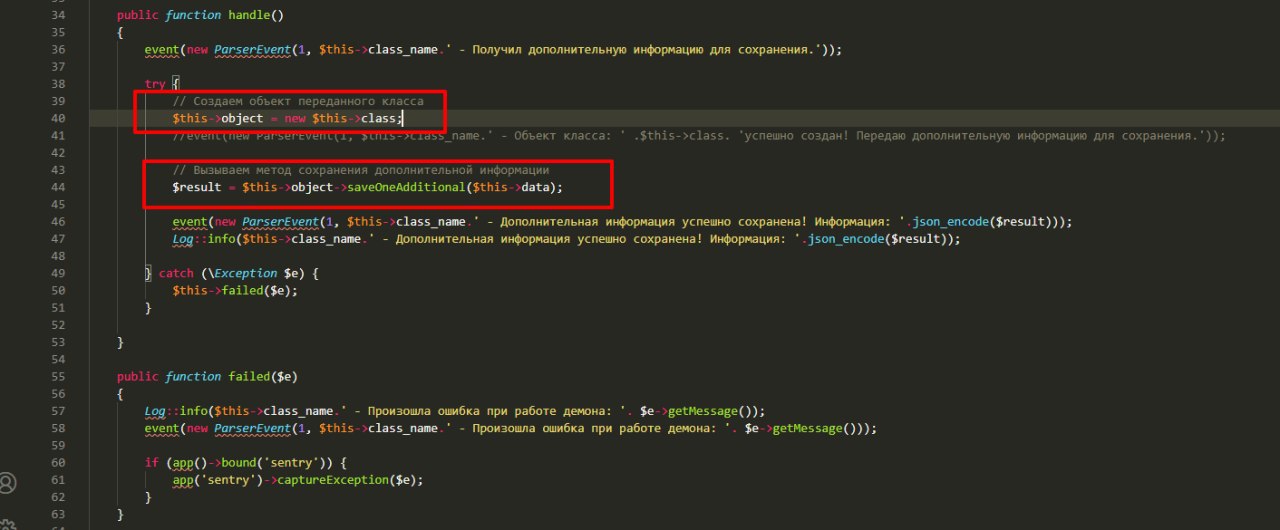
Task: Click line number 49 in the gutter
Action: pyautogui.click(x=57, y=273)
